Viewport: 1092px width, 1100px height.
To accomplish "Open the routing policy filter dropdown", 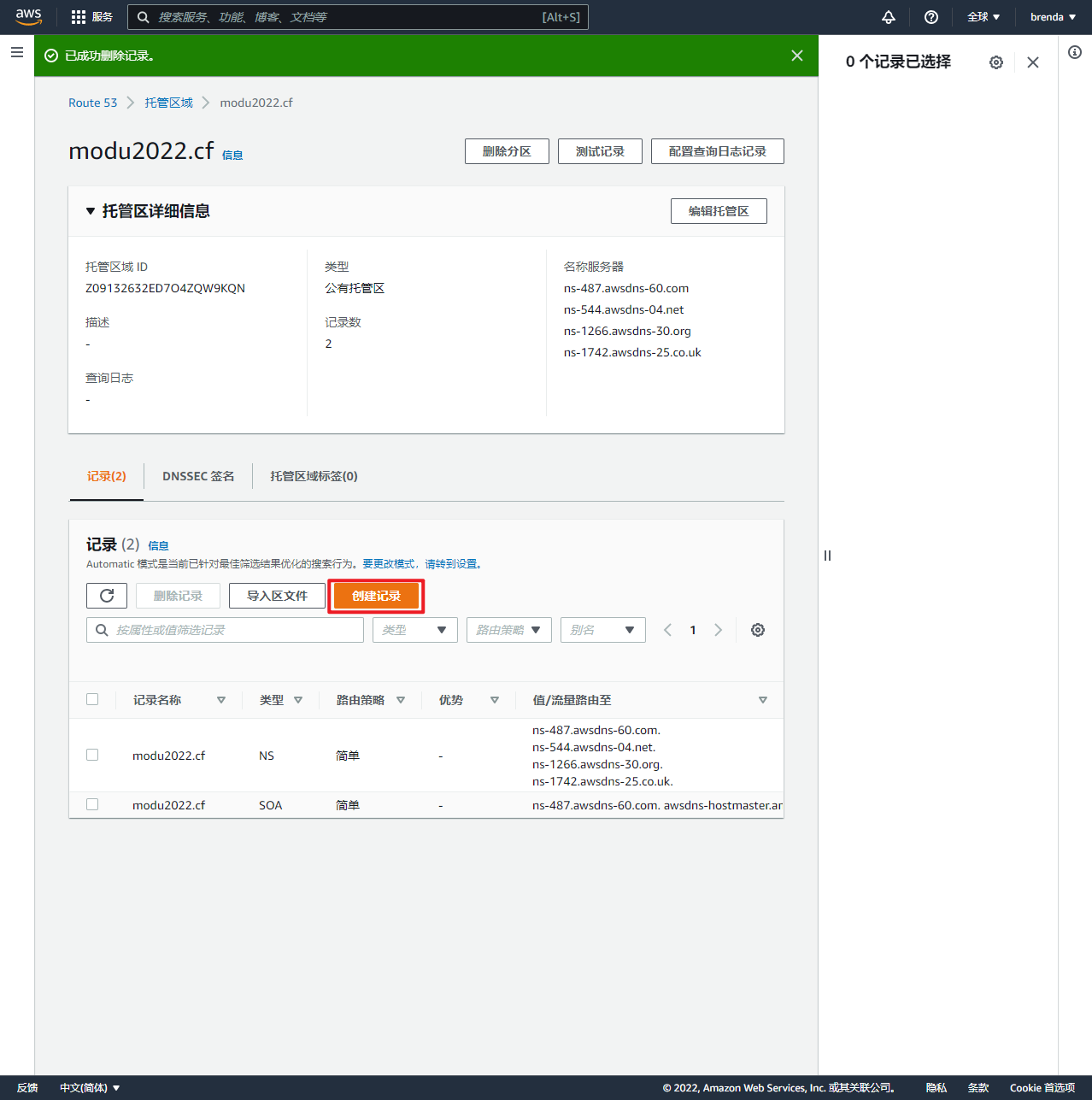I will [509, 630].
